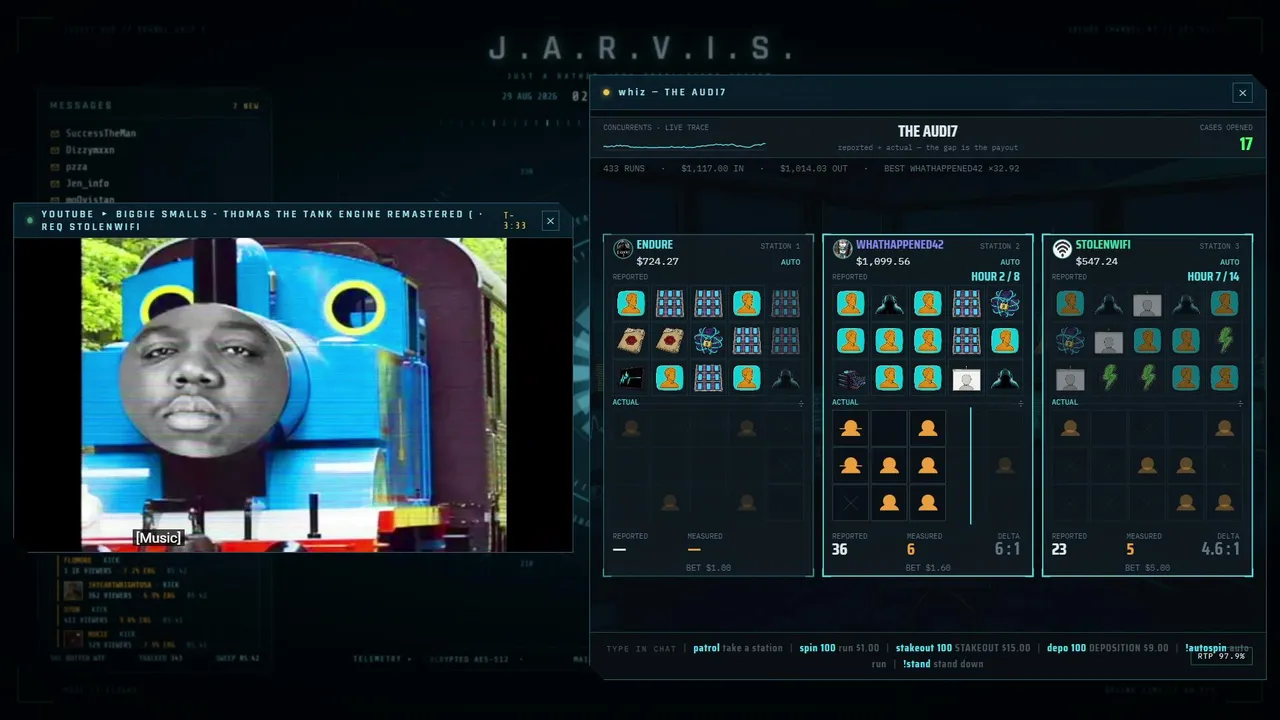Viewport: 1280px width, 720px height.
Task: Select the hooded figure symbol in ENDURE's grid
Action: coord(785,378)
